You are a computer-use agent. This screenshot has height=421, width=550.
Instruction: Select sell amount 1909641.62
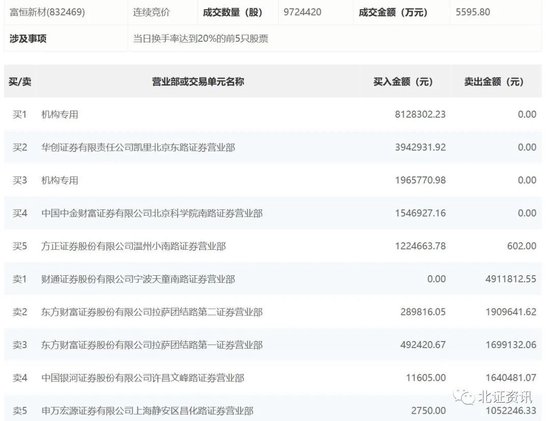click(x=511, y=312)
